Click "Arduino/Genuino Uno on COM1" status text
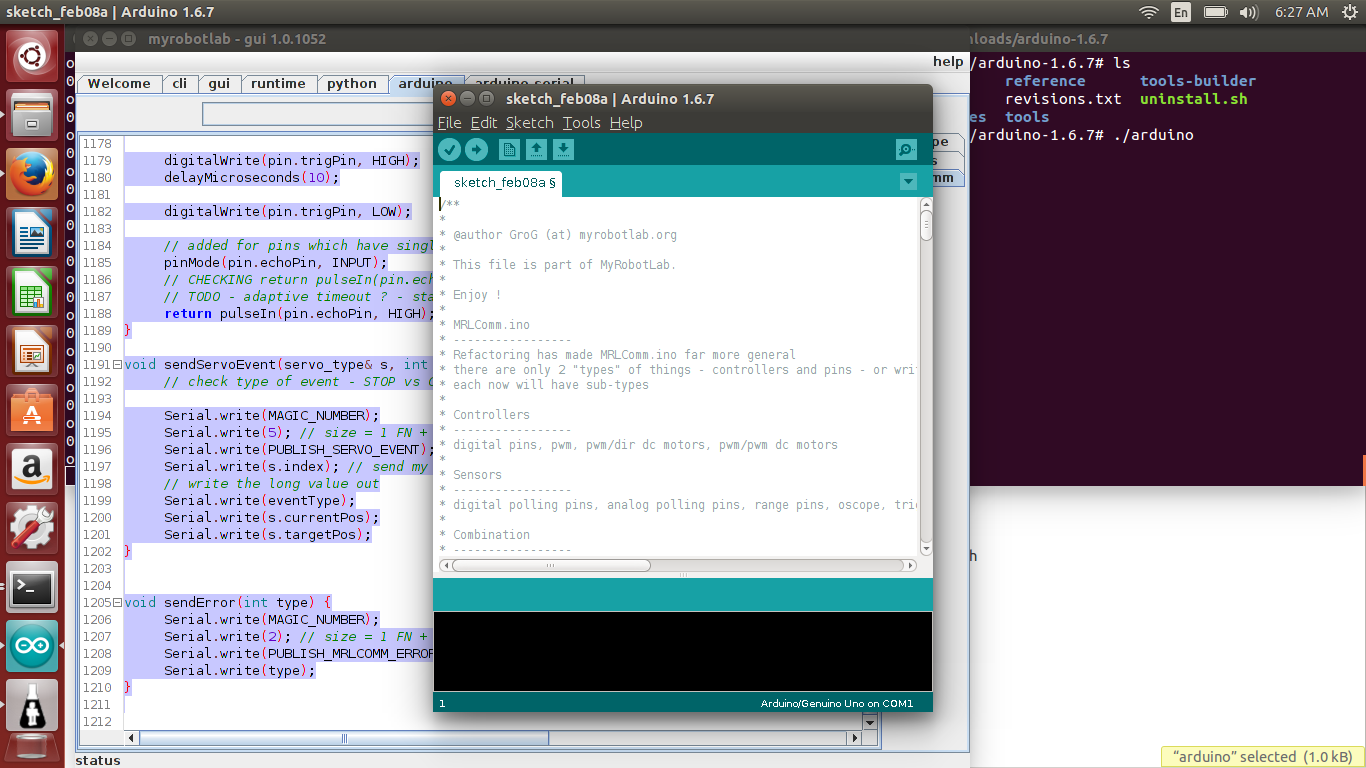Screen dimensions: 1366x768 point(837,704)
